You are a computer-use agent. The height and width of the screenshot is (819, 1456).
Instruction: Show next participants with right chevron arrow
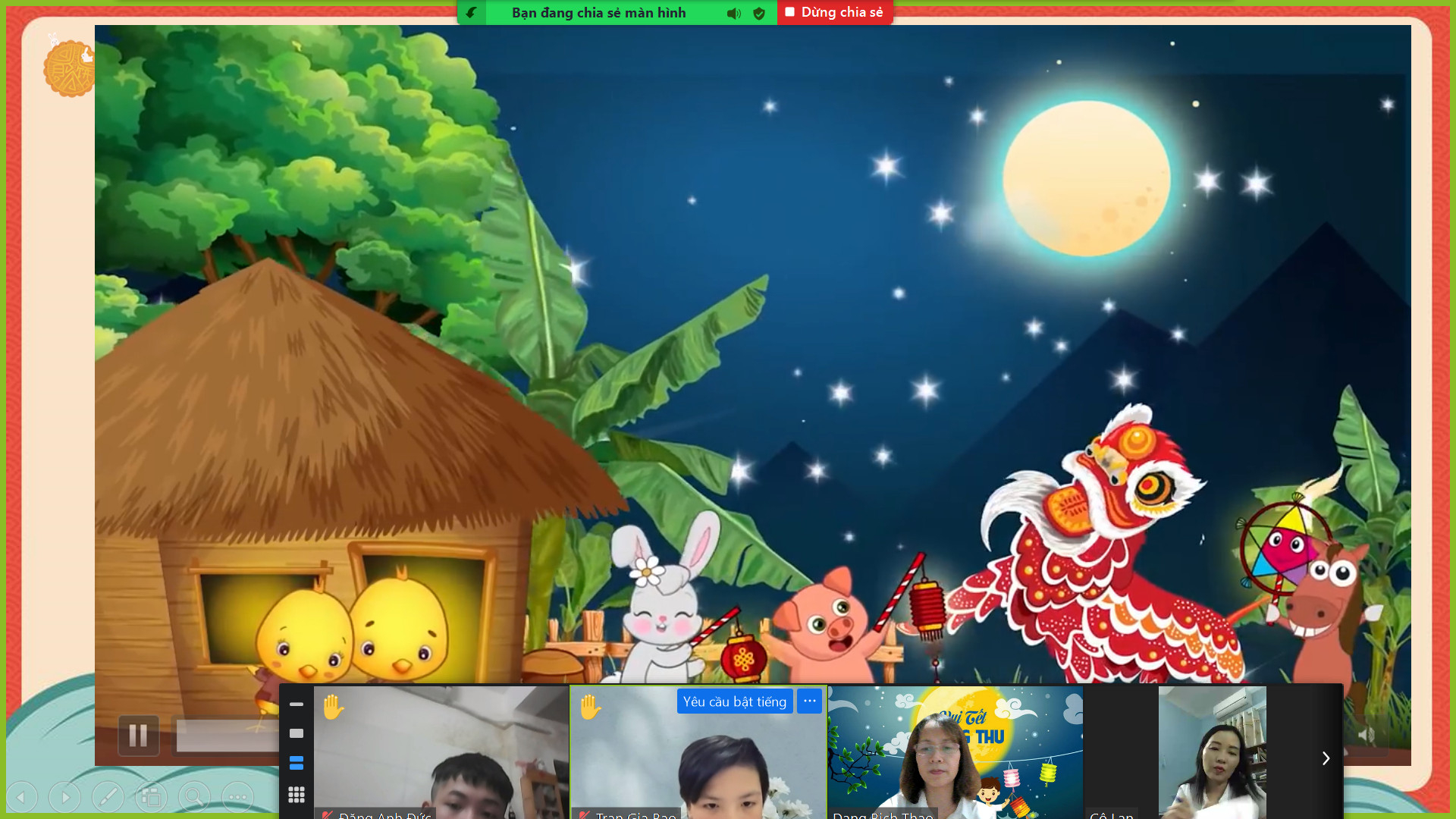pos(1326,758)
